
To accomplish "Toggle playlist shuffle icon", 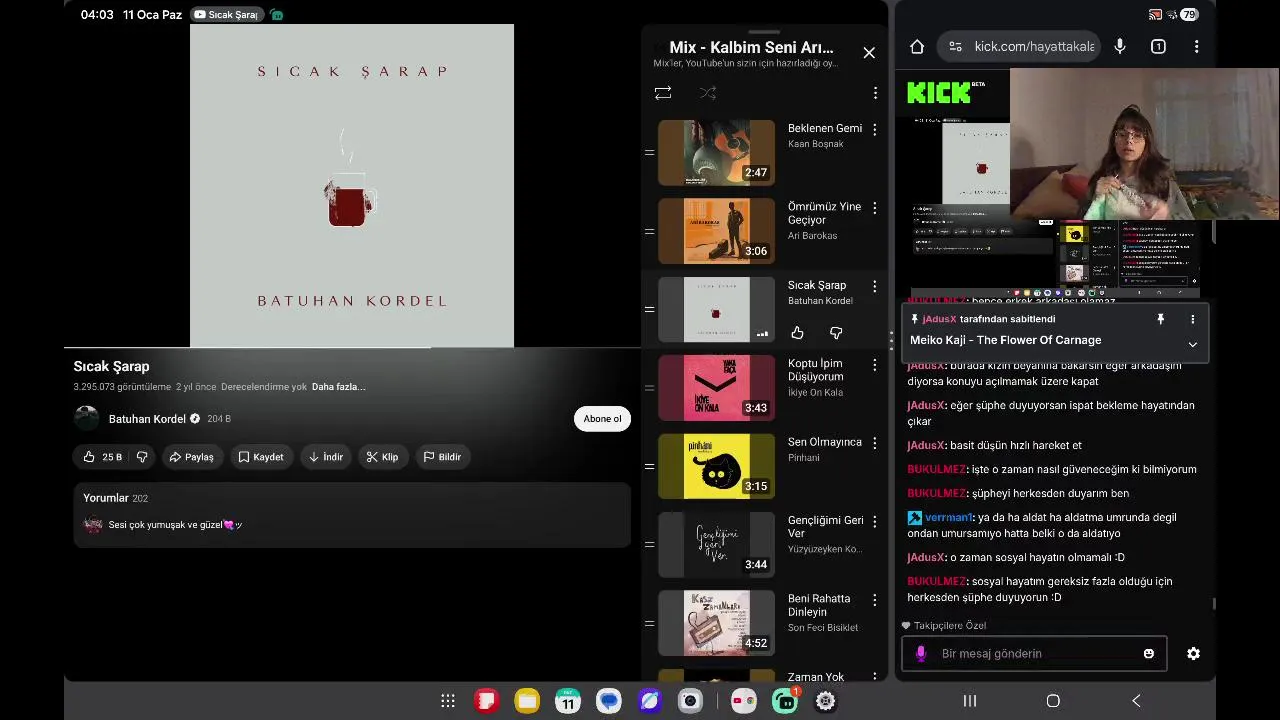I will tap(708, 93).
